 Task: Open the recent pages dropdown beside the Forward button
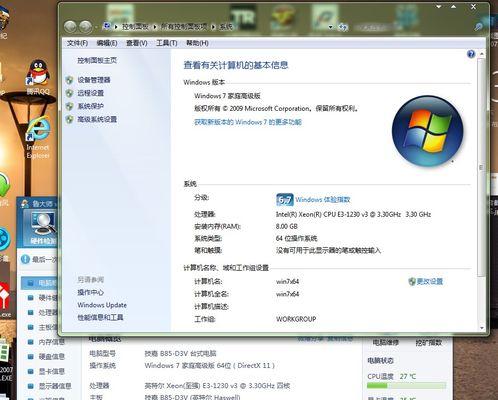(97, 27)
